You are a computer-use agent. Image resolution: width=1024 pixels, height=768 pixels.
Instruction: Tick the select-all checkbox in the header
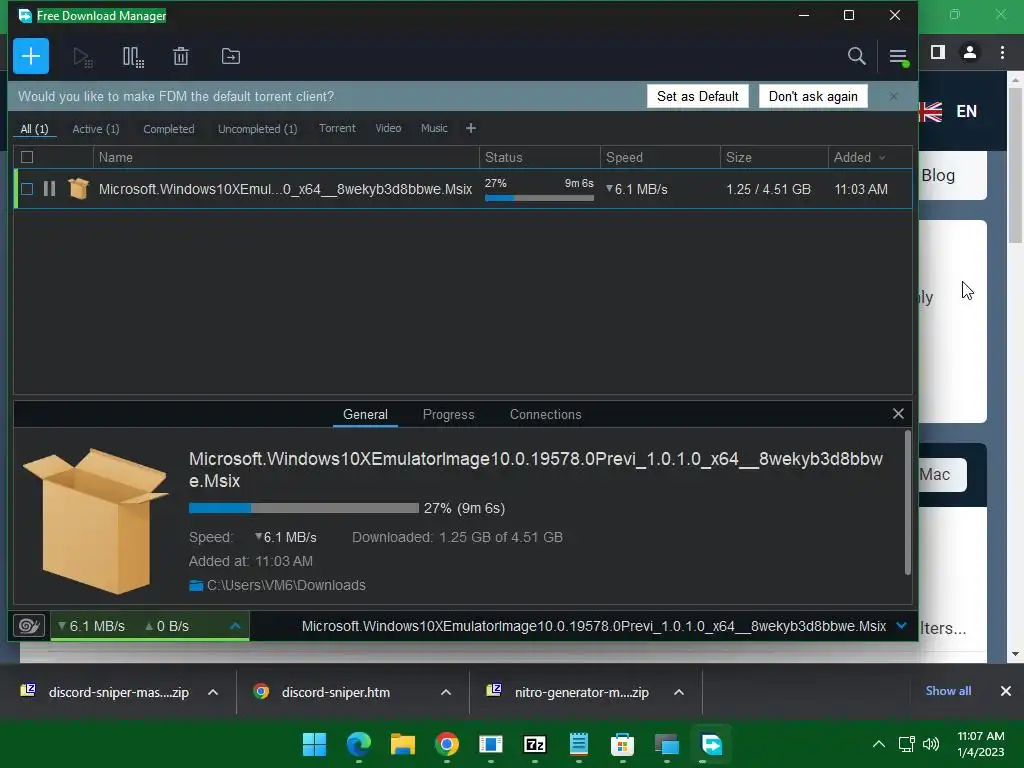pos(27,157)
